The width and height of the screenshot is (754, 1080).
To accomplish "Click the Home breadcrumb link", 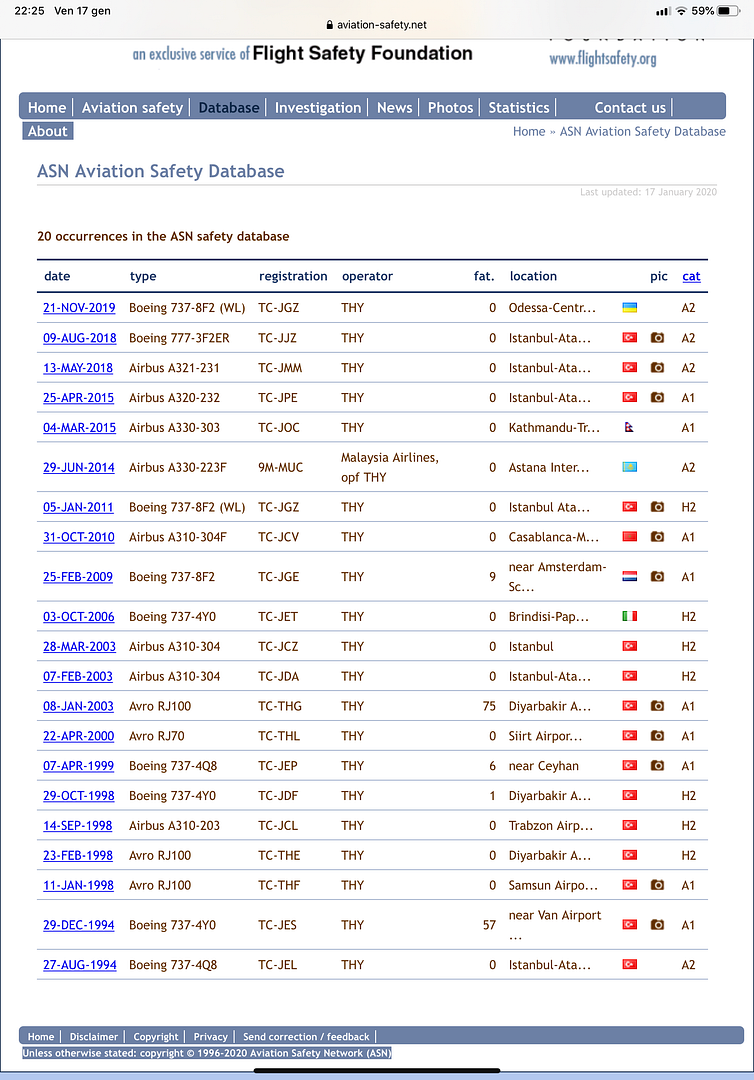I will pyautogui.click(x=529, y=131).
